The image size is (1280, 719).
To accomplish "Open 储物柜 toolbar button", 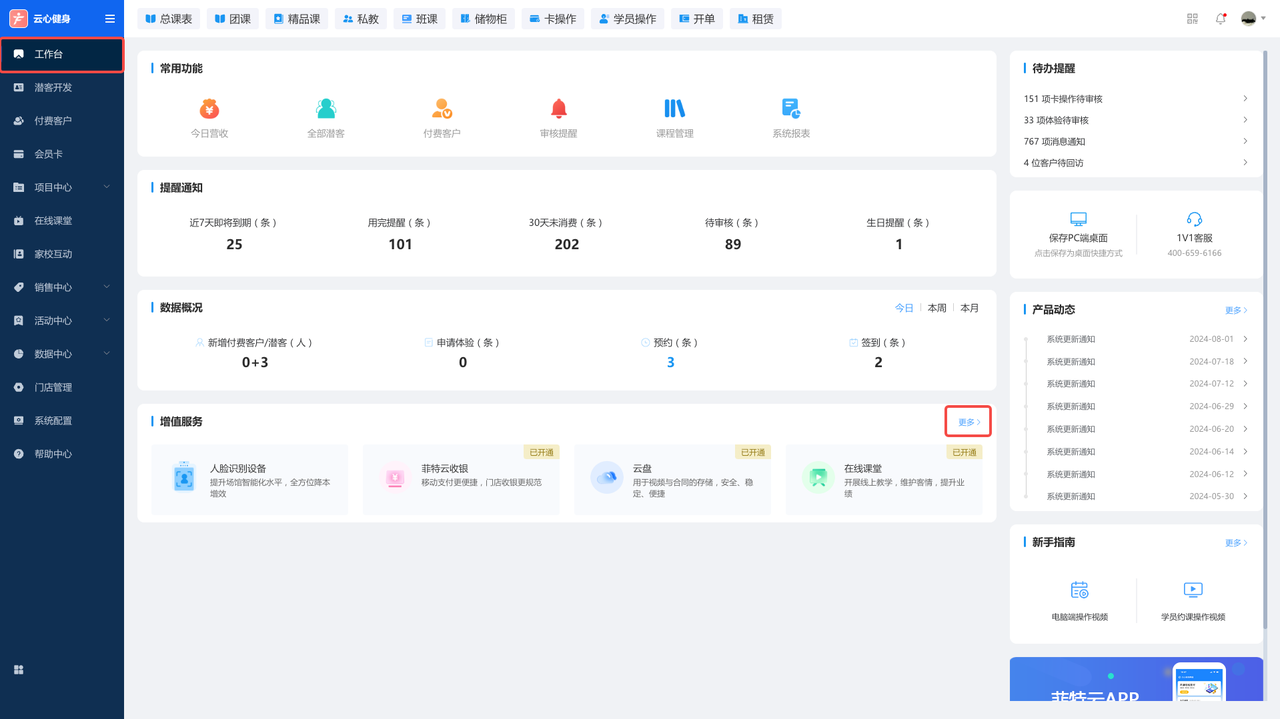I will point(483,19).
